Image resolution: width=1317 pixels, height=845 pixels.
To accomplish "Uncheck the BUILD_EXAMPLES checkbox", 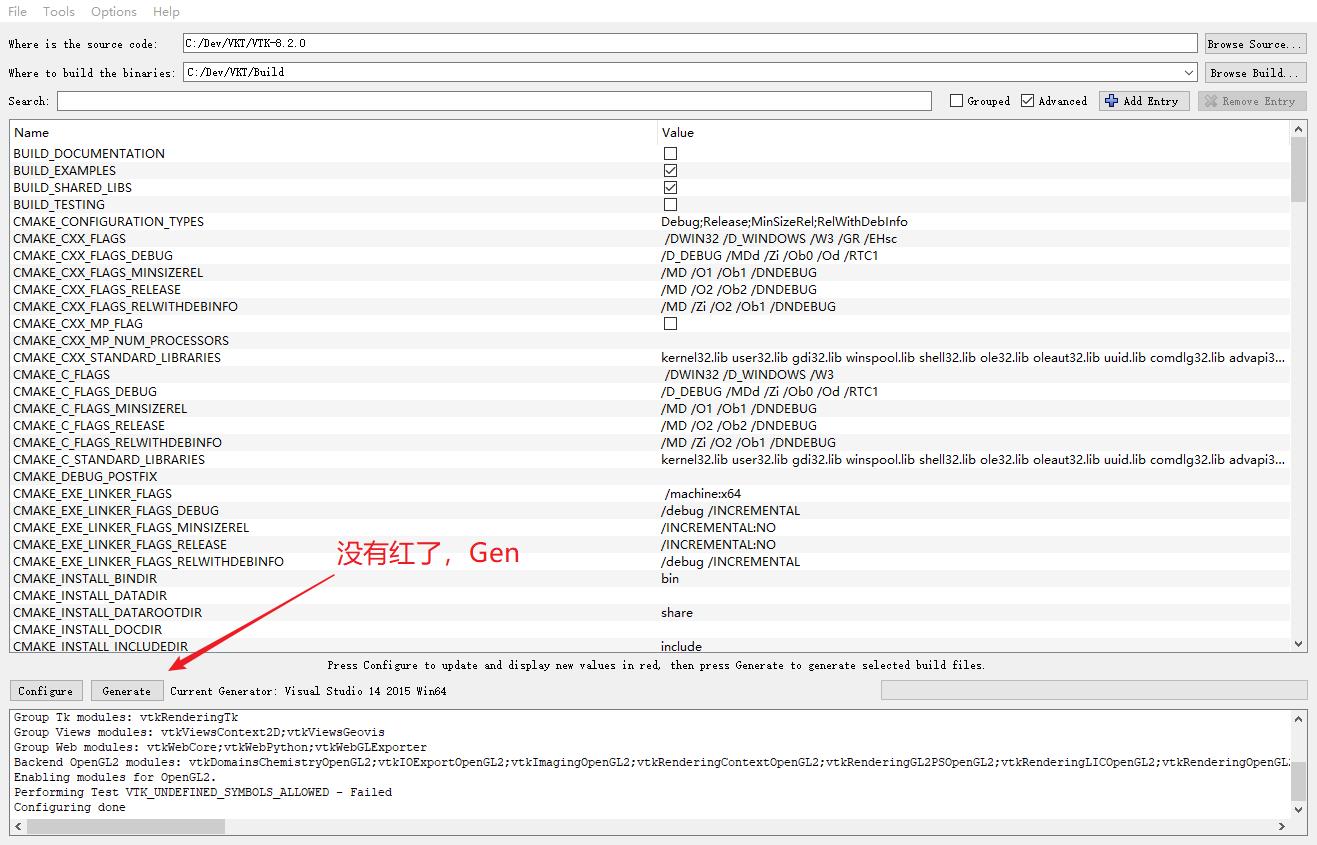I will point(670,170).
